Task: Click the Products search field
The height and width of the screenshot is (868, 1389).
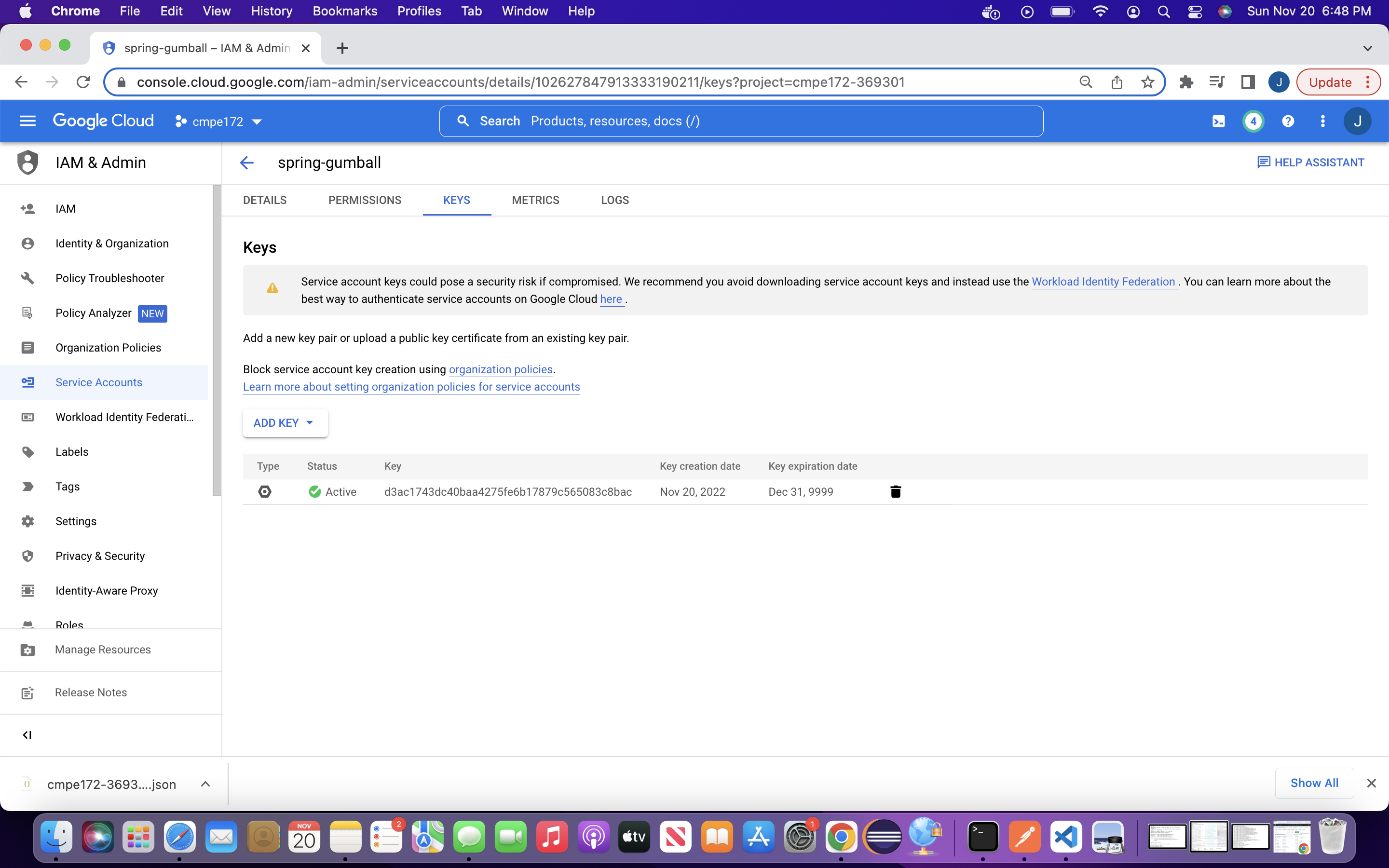Action: [740, 121]
